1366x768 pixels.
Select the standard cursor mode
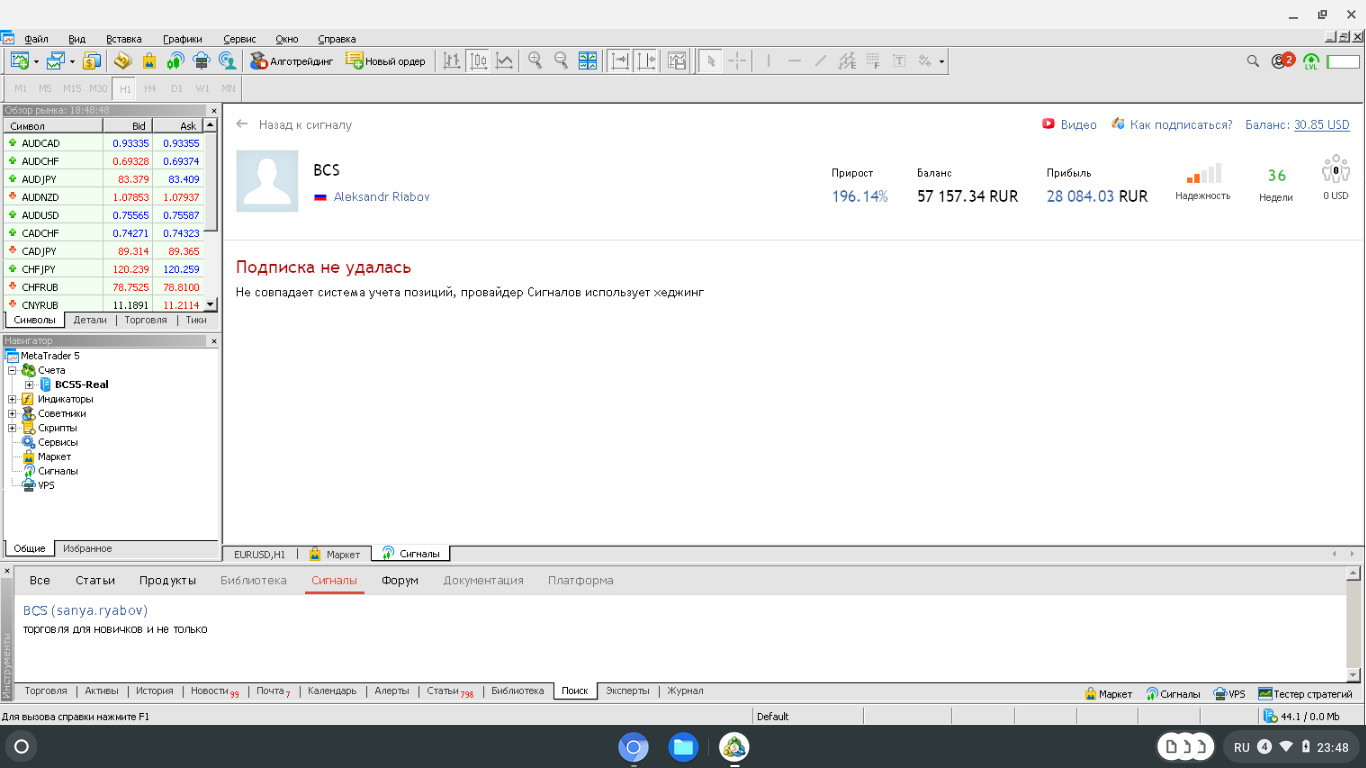coord(710,61)
